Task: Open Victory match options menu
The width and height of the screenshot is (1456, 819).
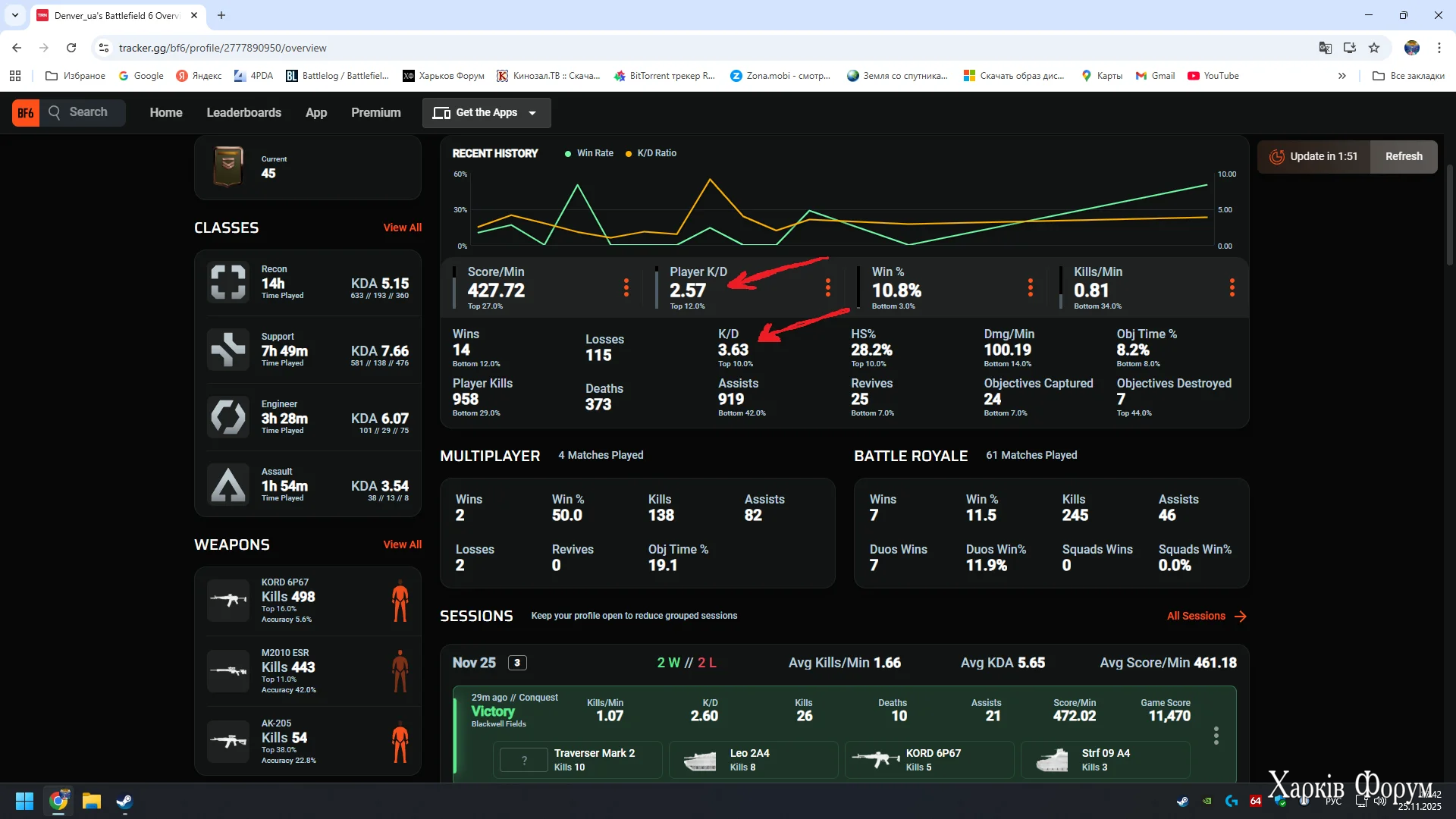Action: click(1216, 736)
